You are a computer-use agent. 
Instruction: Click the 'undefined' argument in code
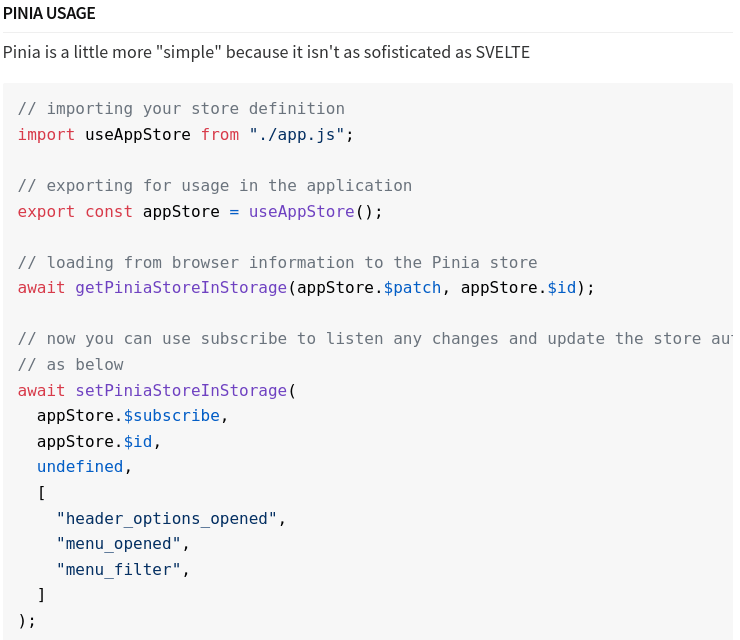tap(80, 467)
